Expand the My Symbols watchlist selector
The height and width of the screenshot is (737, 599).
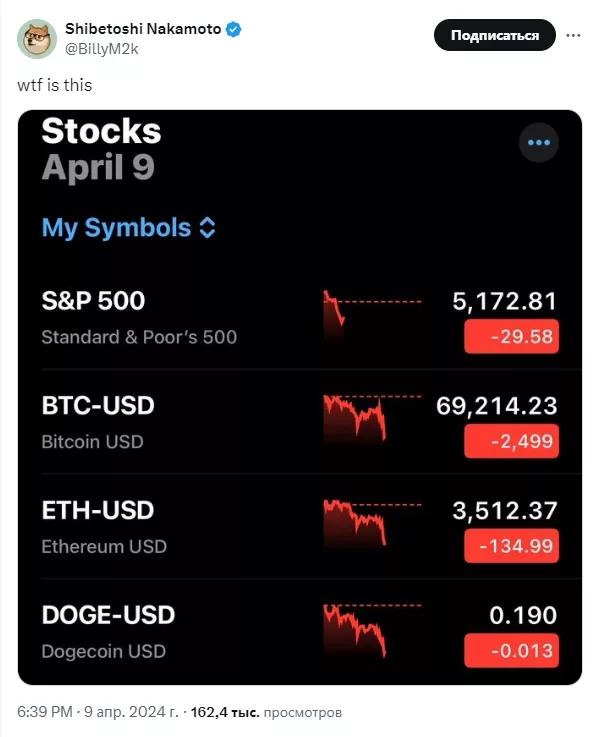(x=128, y=228)
